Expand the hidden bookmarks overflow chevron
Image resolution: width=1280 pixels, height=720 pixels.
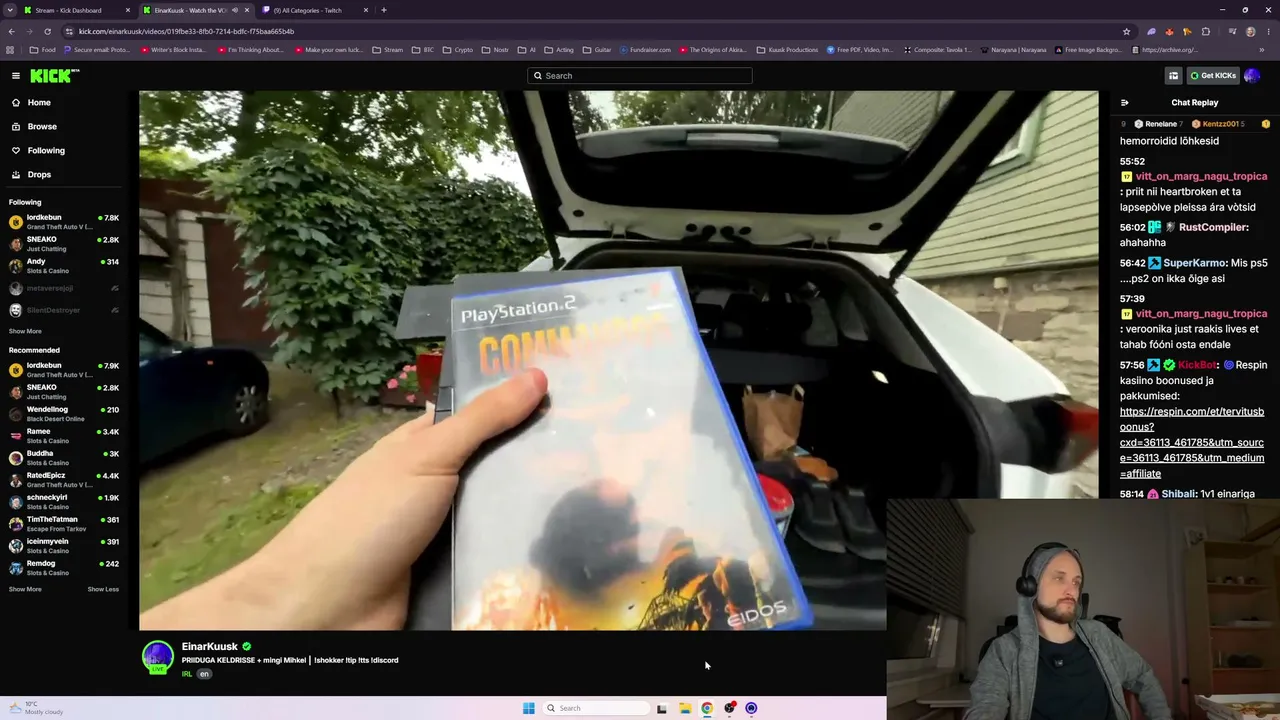(1262, 50)
